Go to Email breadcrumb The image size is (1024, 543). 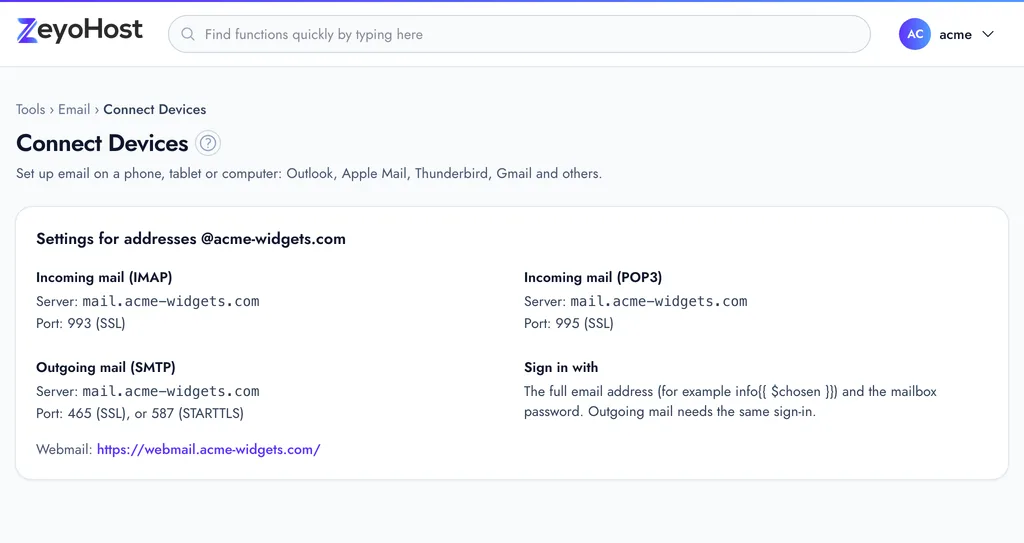[74, 109]
